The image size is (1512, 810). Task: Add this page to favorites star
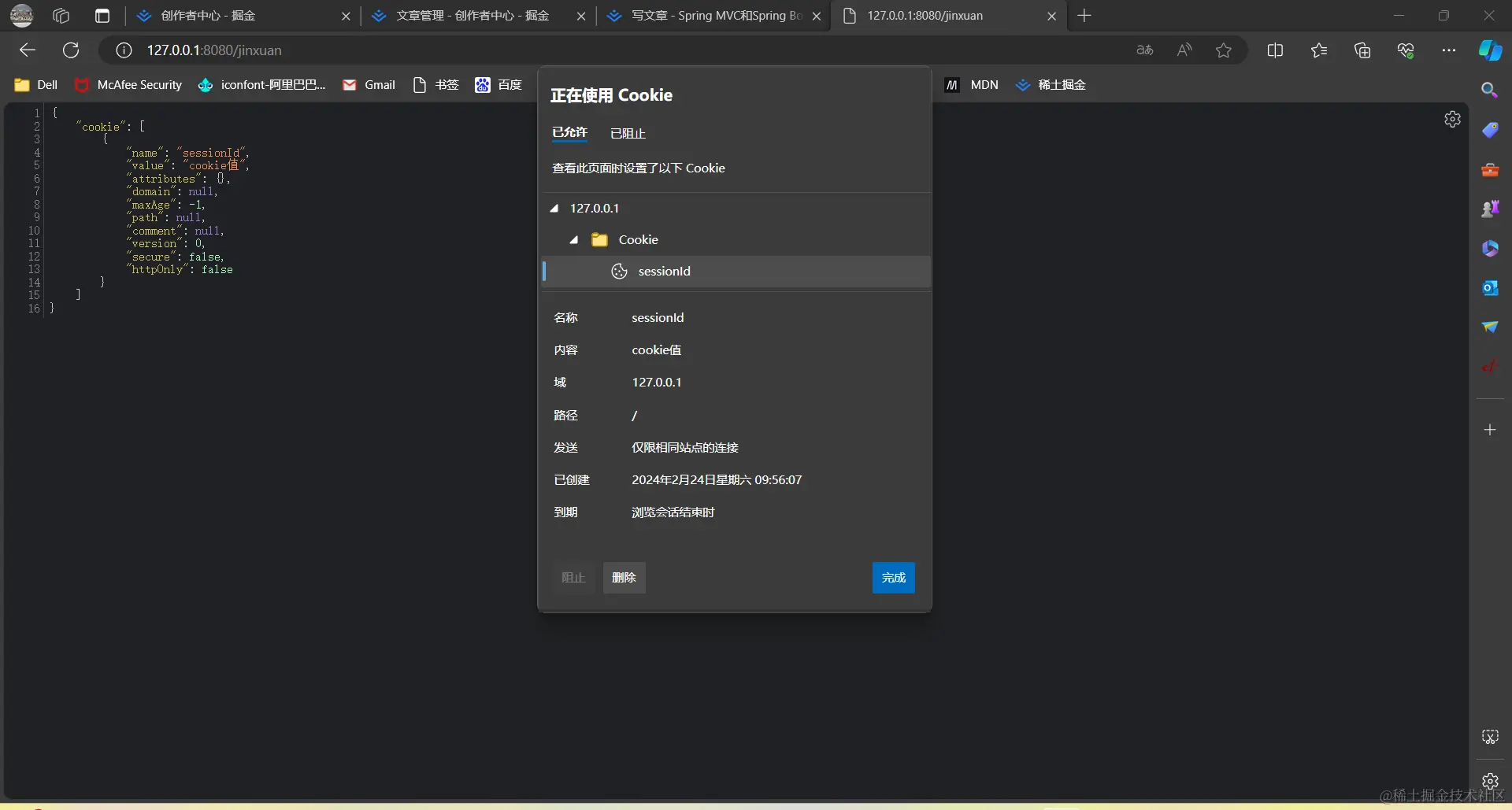point(1224,50)
